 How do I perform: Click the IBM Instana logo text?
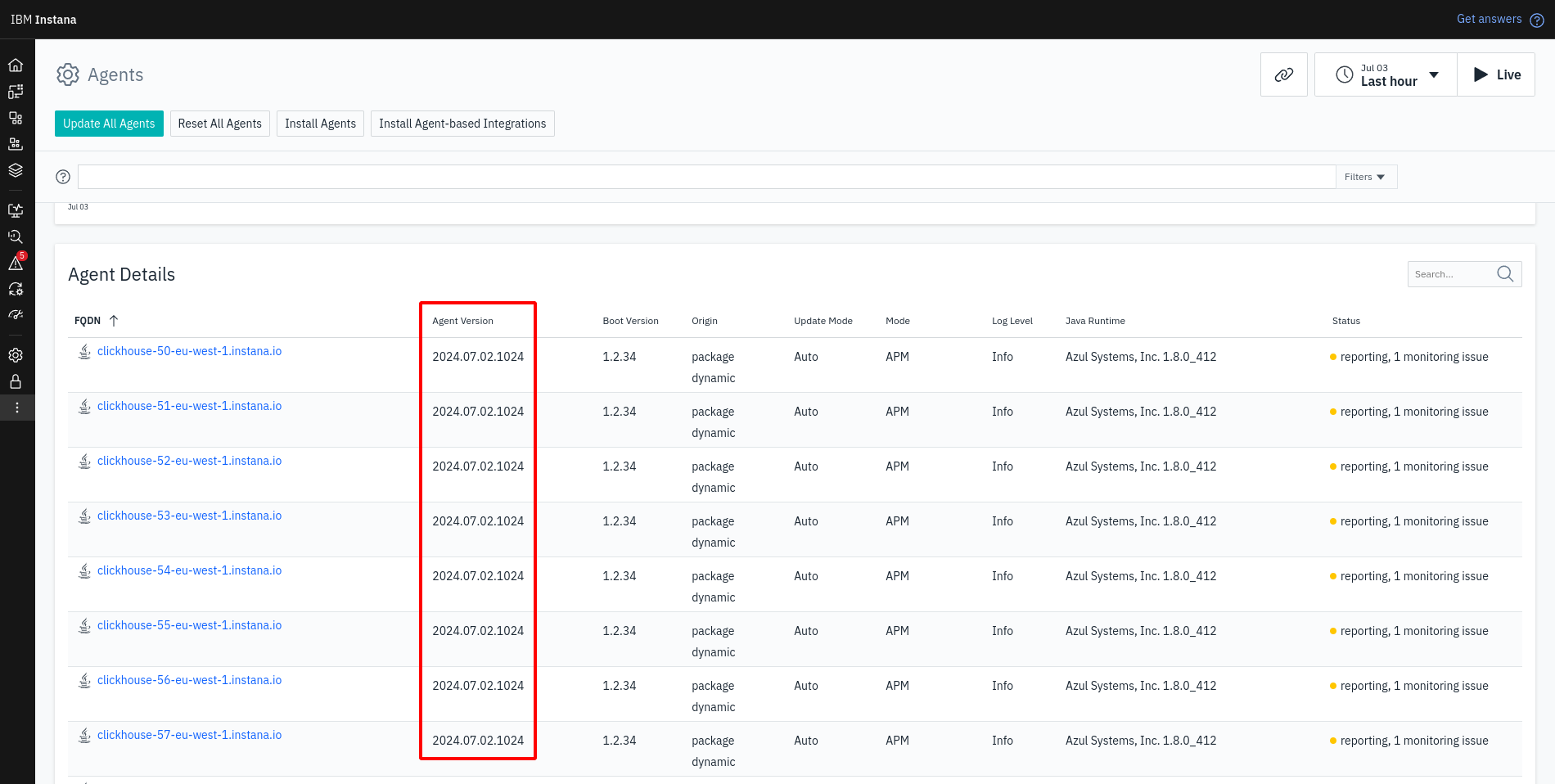43,20
